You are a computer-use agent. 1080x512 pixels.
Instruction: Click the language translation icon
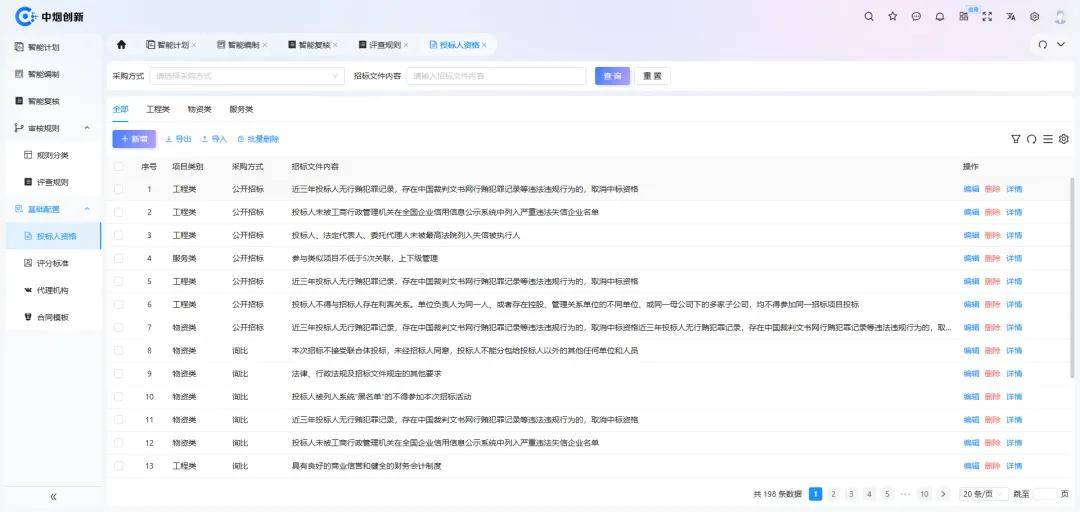pyautogui.click(x=1011, y=16)
